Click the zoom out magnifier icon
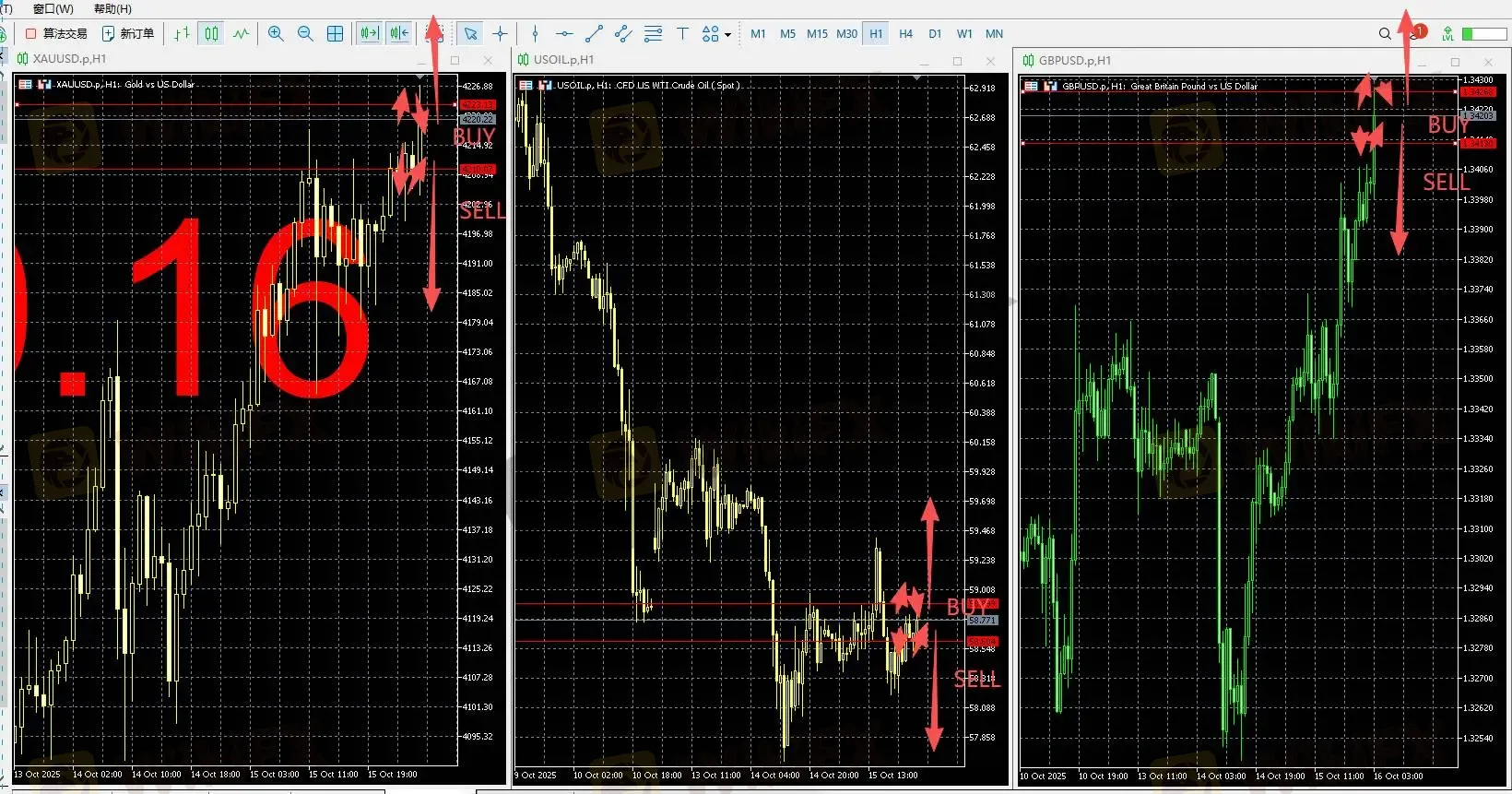The image size is (1512, 794). (x=305, y=34)
